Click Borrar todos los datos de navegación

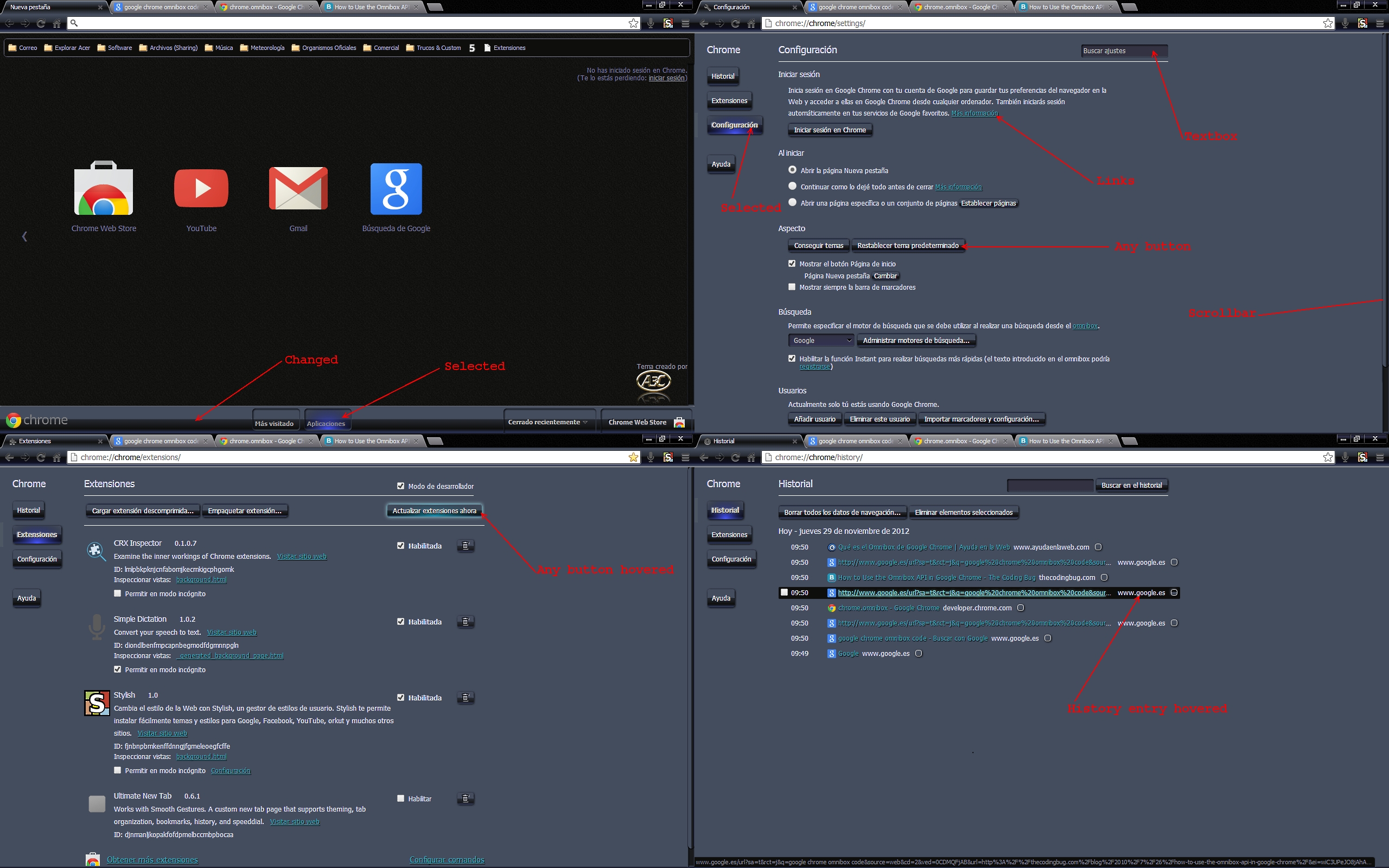tap(842, 512)
